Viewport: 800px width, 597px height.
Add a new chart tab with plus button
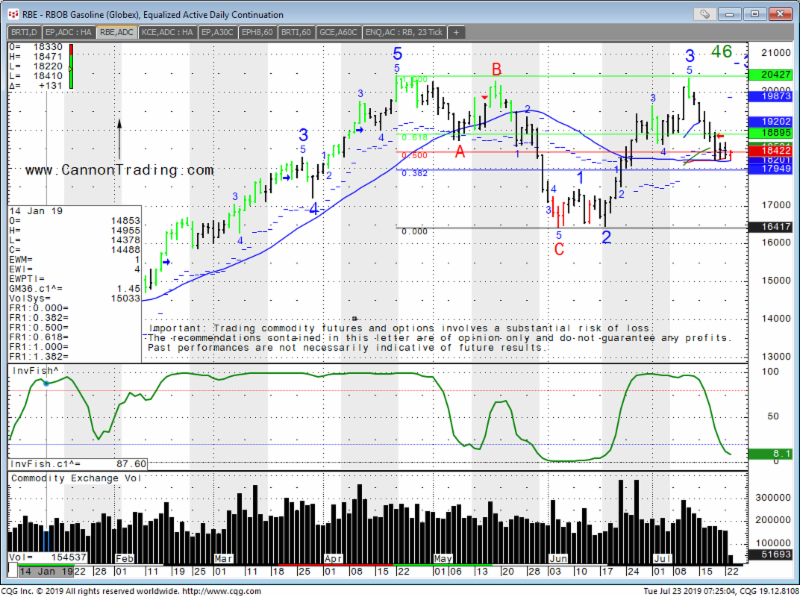457,32
